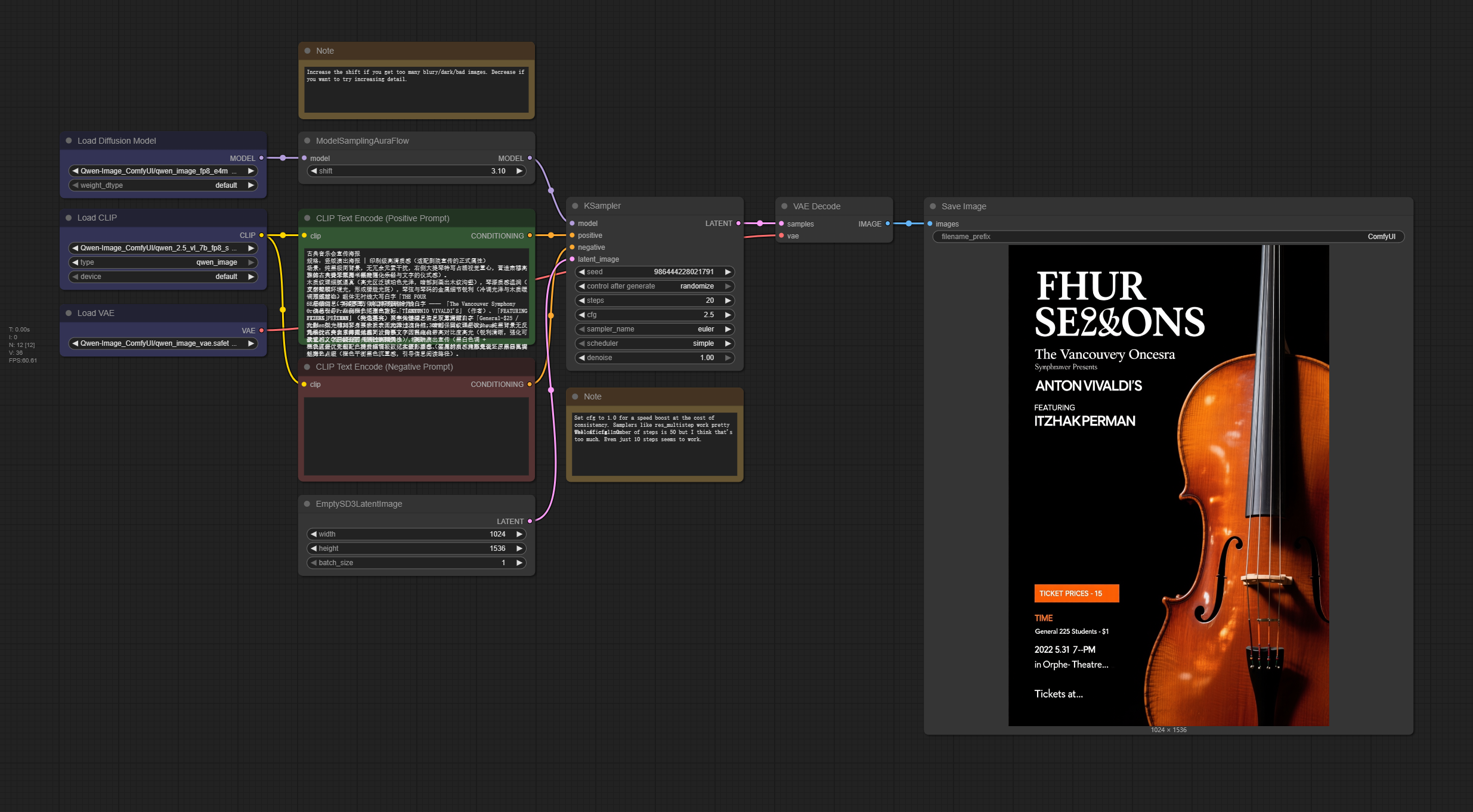1473x812 pixels.
Task: Click the Positive Prompt CONDITIONING output port
Action: coord(530,235)
